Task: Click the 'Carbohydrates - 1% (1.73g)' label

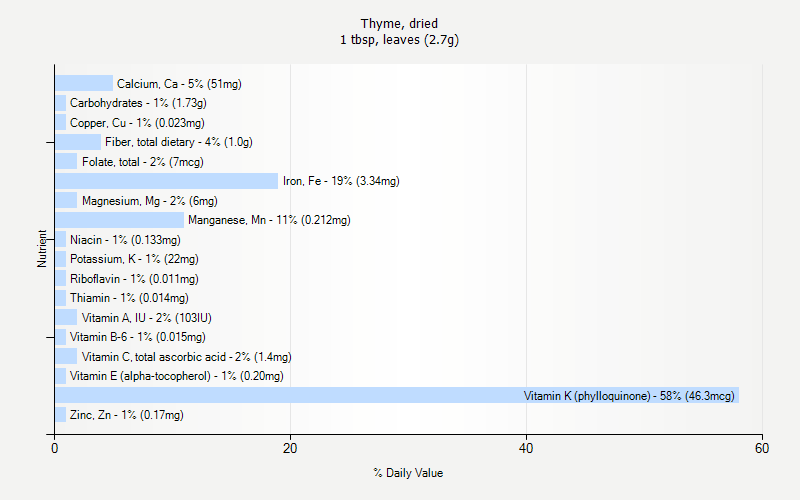Action: [138, 103]
